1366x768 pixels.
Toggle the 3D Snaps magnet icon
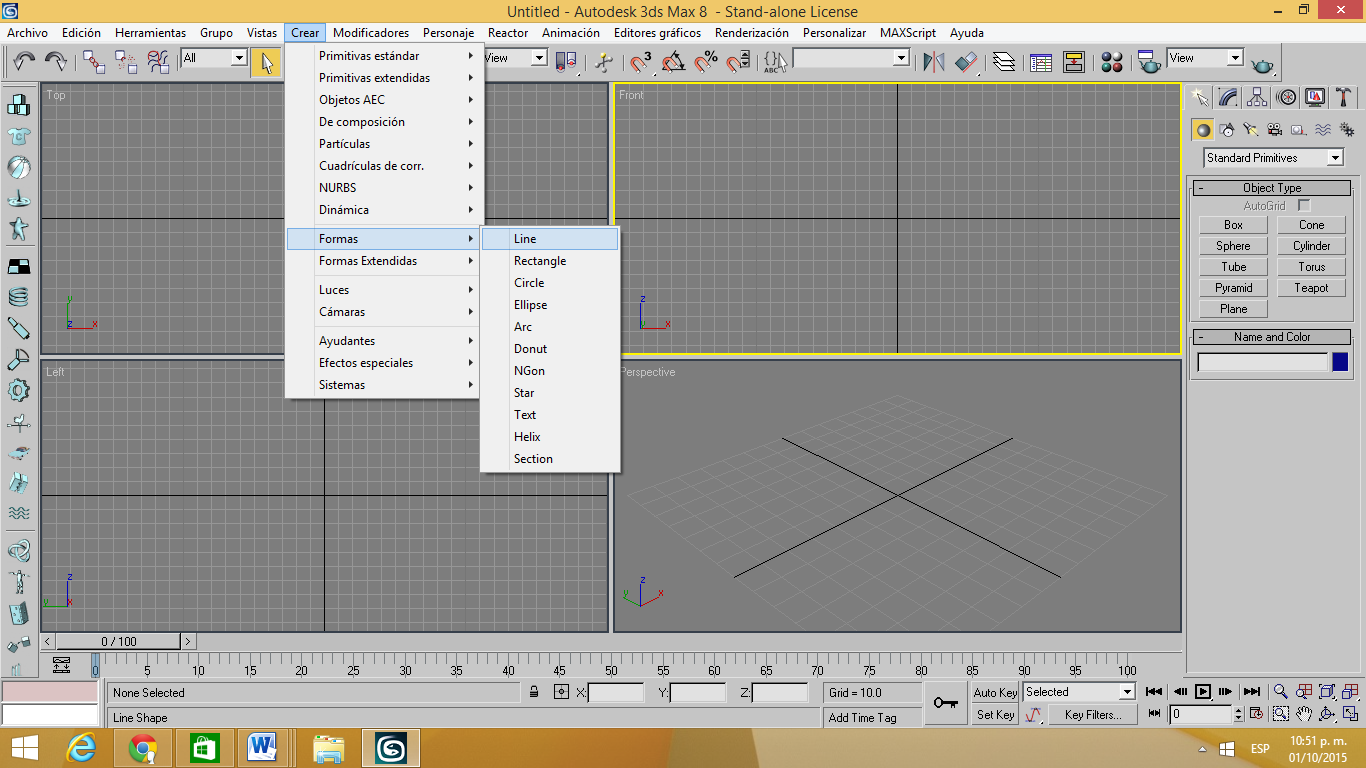click(641, 62)
